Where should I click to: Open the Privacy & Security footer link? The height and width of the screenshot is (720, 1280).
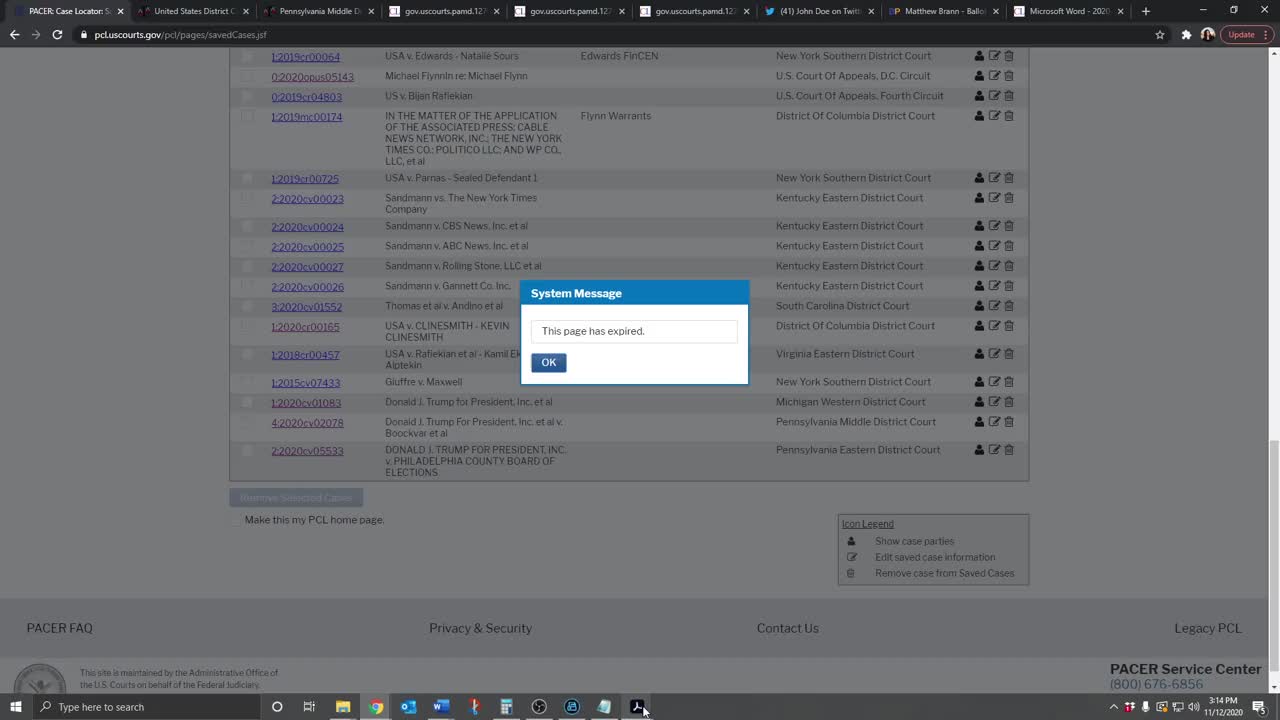click(480, 628)
